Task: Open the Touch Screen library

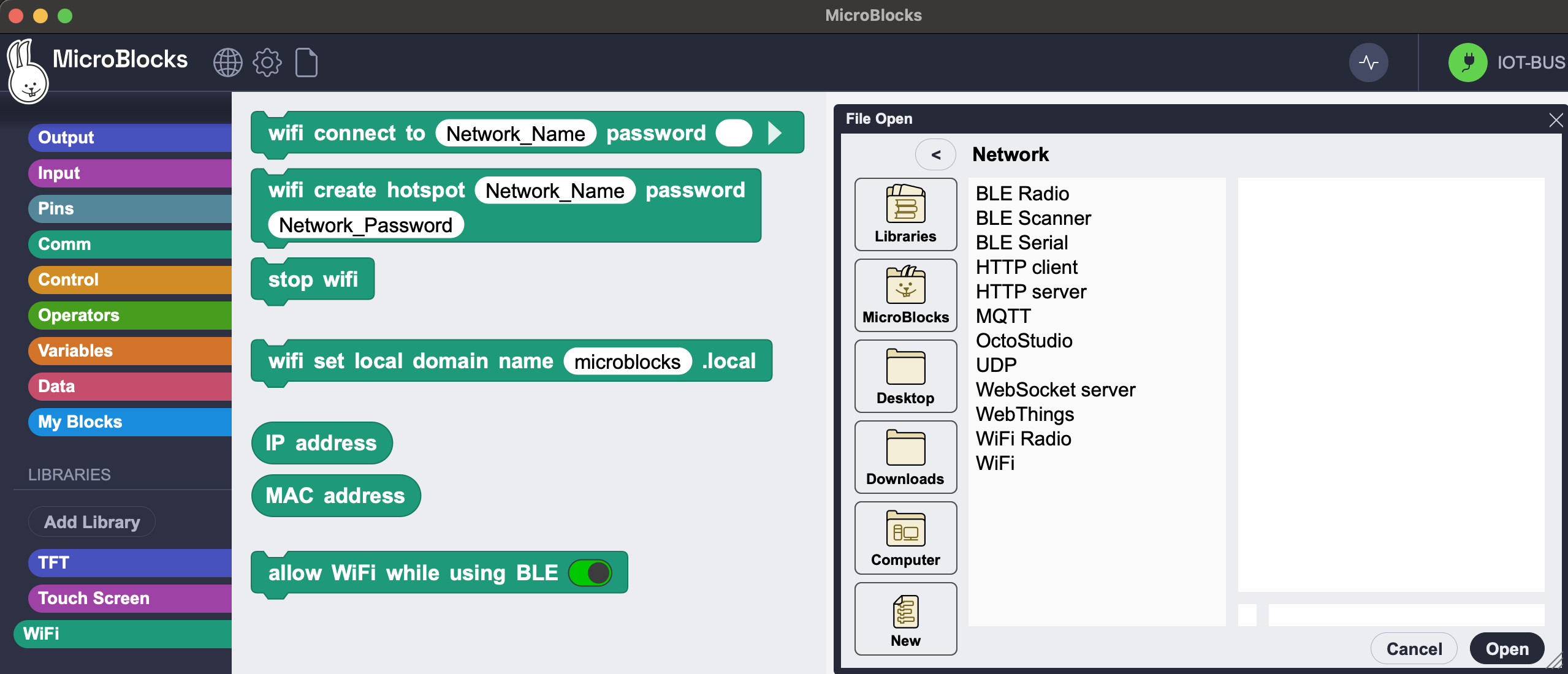Action: 130,598
